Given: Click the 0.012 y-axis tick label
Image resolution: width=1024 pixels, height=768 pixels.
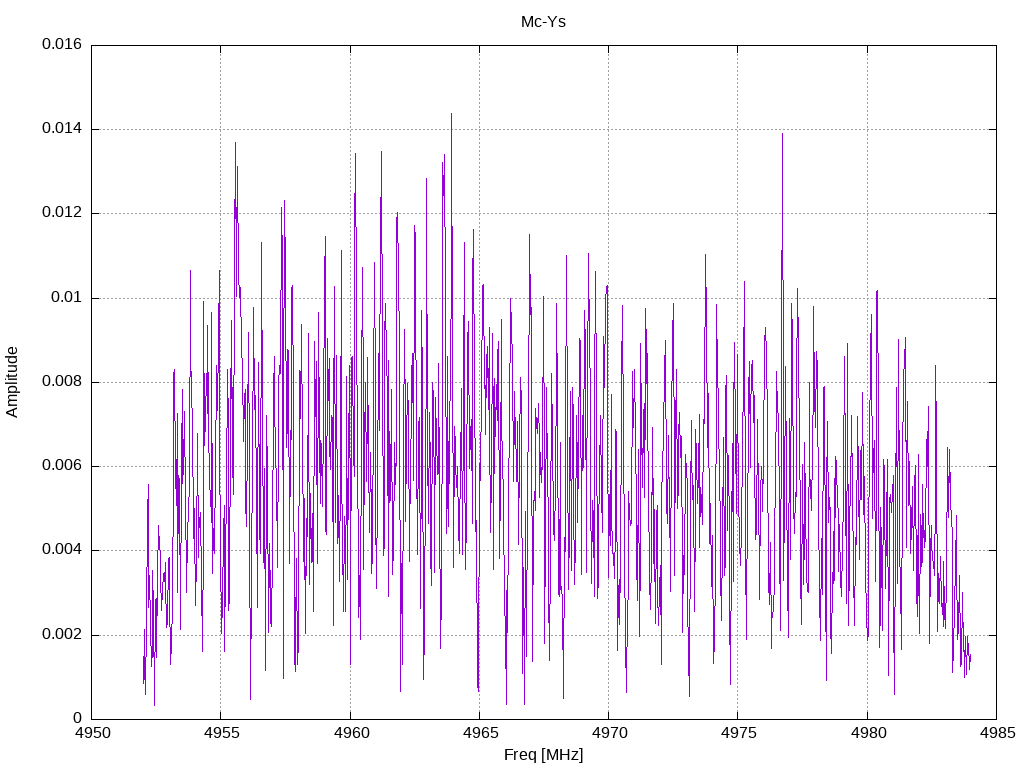Looking at the screenshot, I should coord(62,213).
